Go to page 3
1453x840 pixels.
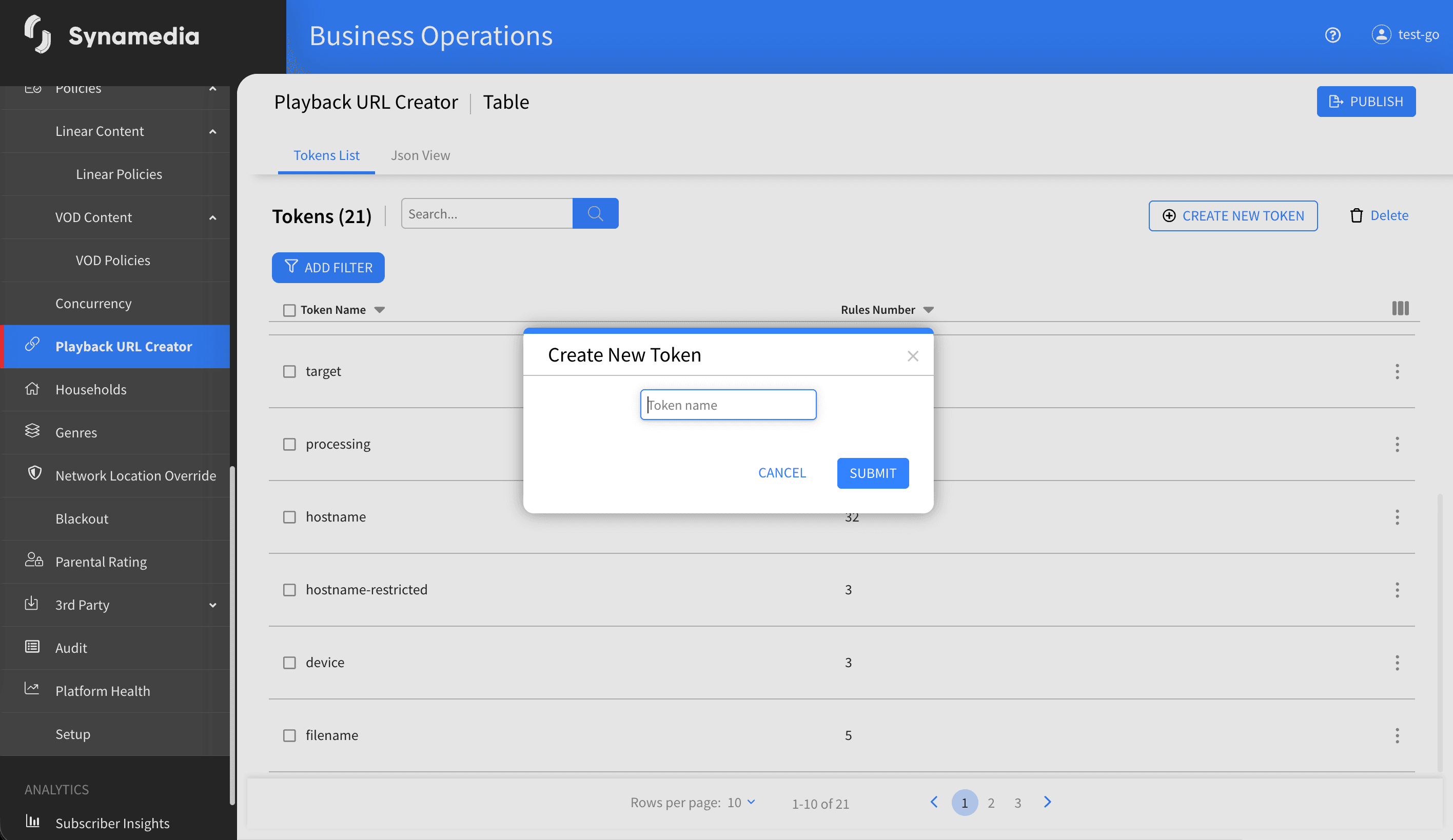click(x=1018, y=803)
